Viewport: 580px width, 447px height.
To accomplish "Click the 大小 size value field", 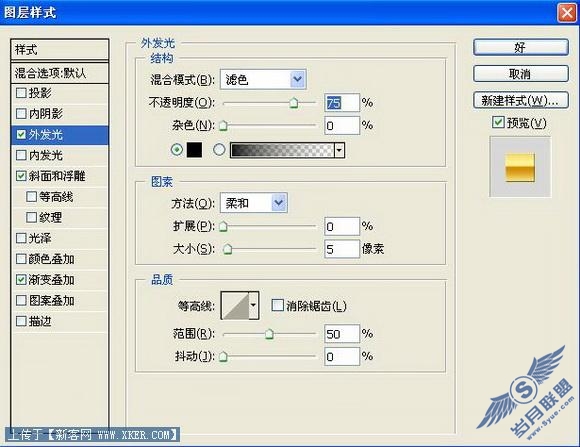I will tap(342, 249).
